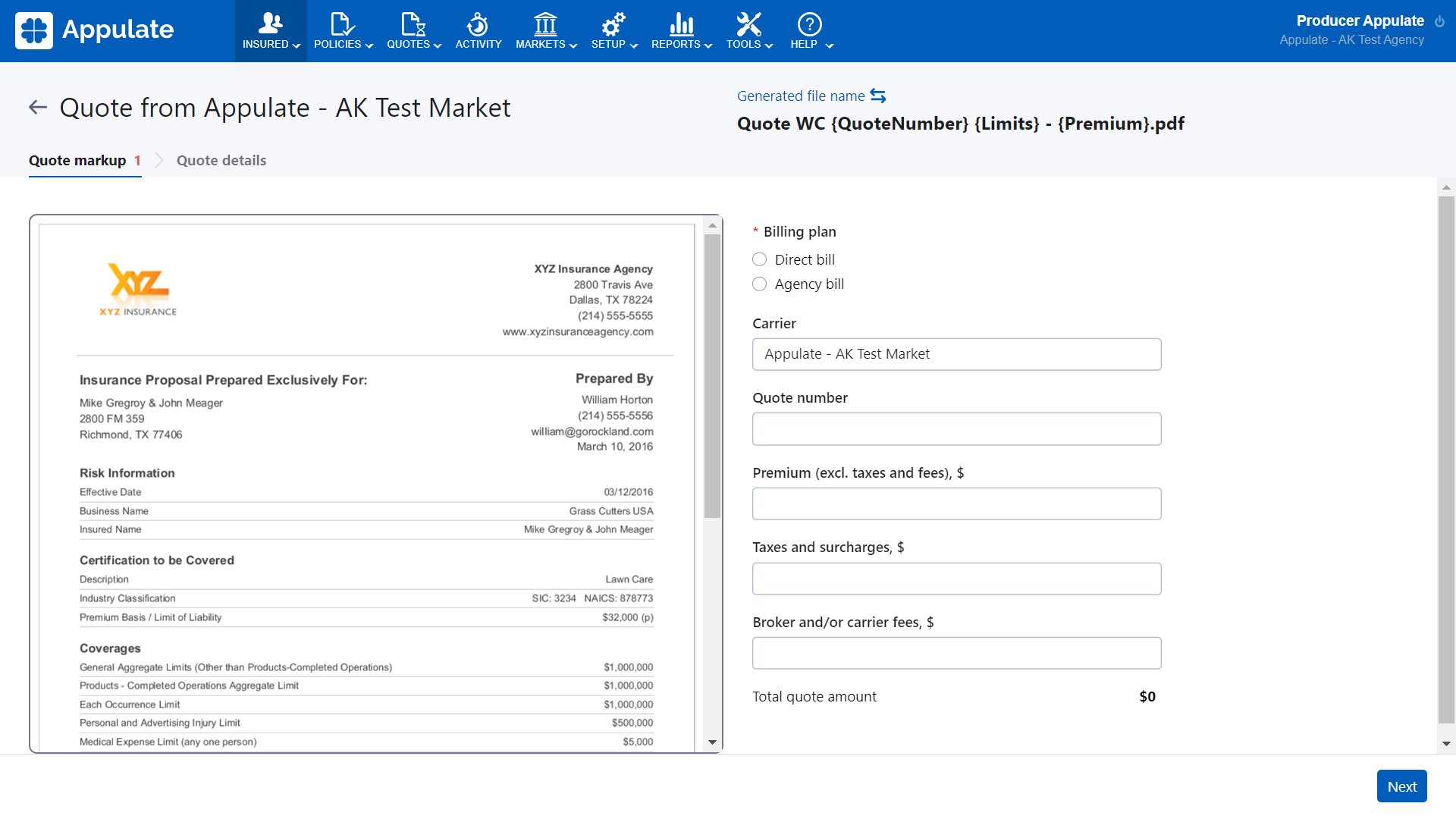Open the INSURED menu label
The height and width of the screenshot is (819, 1456).
click(265, 44)
